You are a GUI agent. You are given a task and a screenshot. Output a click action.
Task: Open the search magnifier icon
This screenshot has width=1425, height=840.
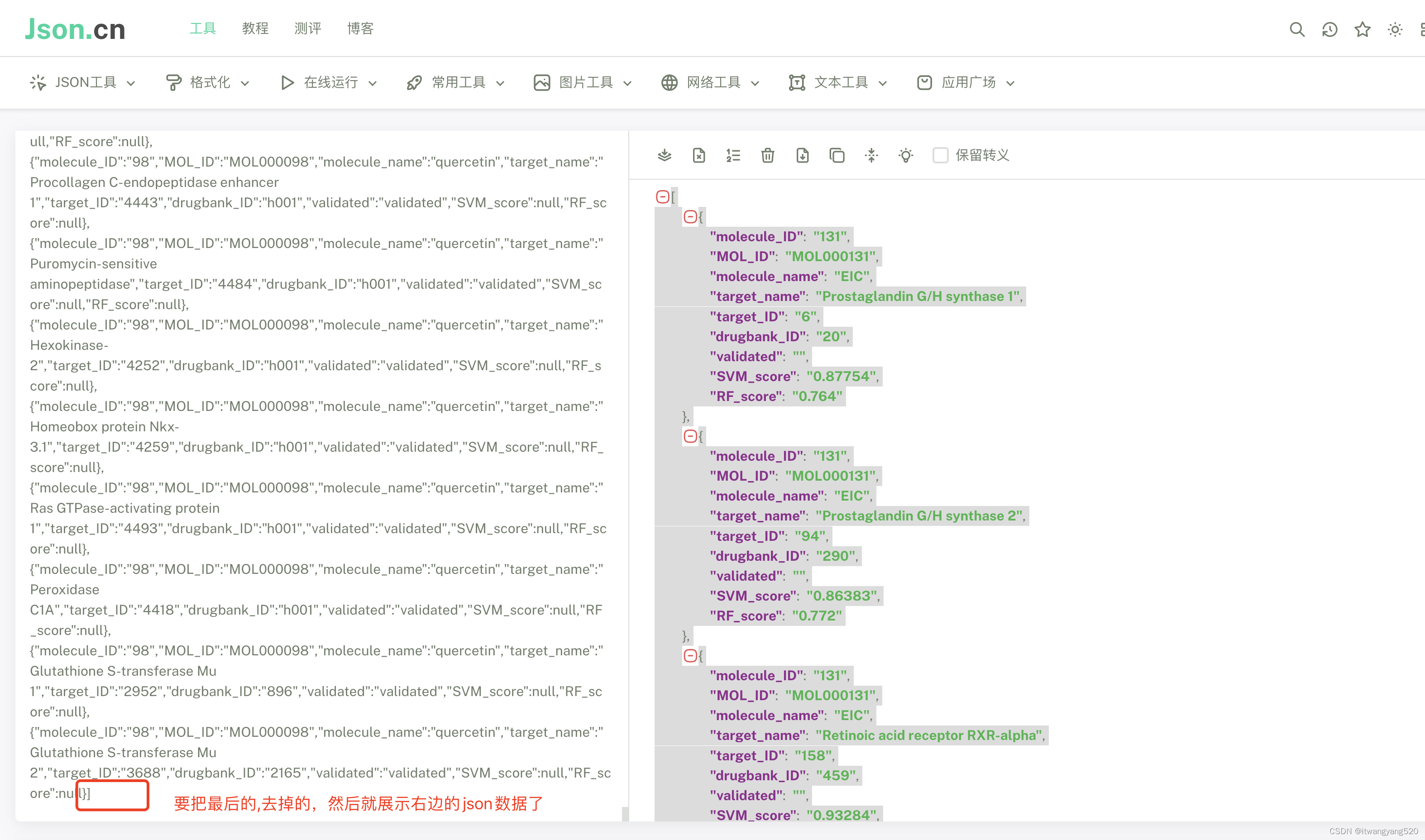pos(1297,29)
